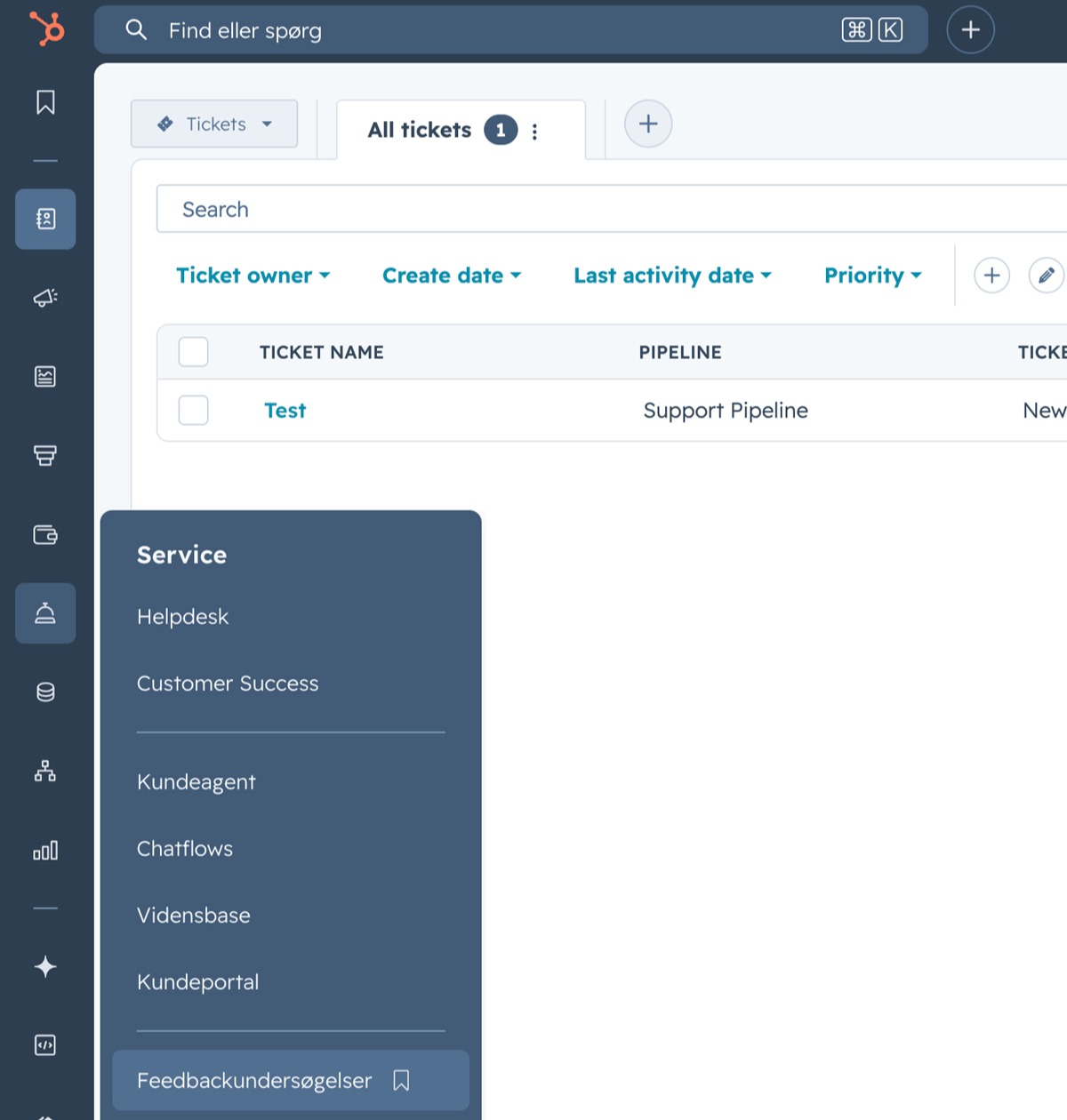Click the HubSpot sprocket logo
Viewport: 1067px width, 1120px height.
pos(46,28)
